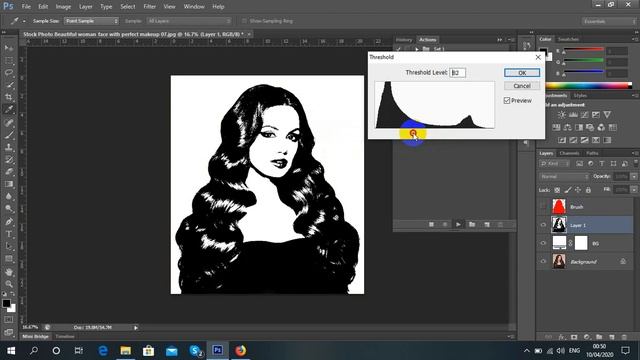The width and height of the screenshot is (640, 360).
Task: Switch to the Channels tab
Action: 569,153
